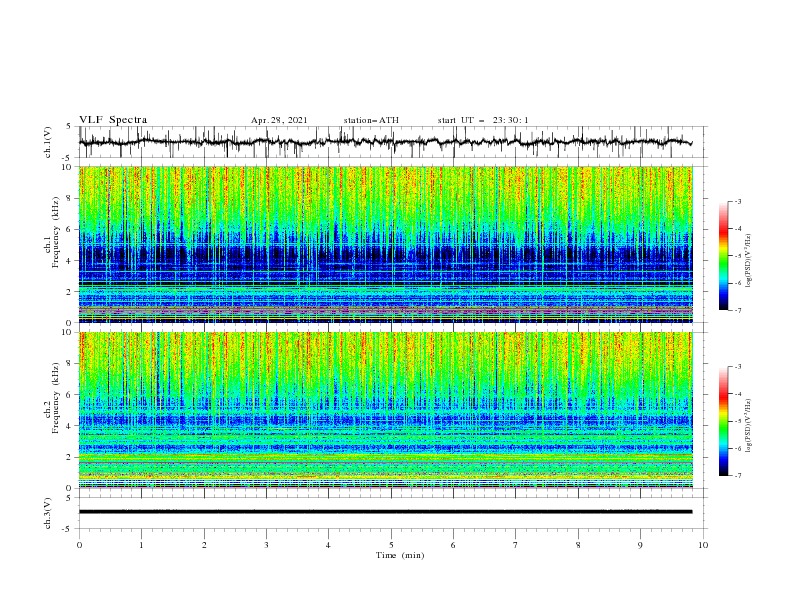This screenshot has width=792, height=612.
Task: Click the ch.3 voltage waveform trace
Action: 386,512
